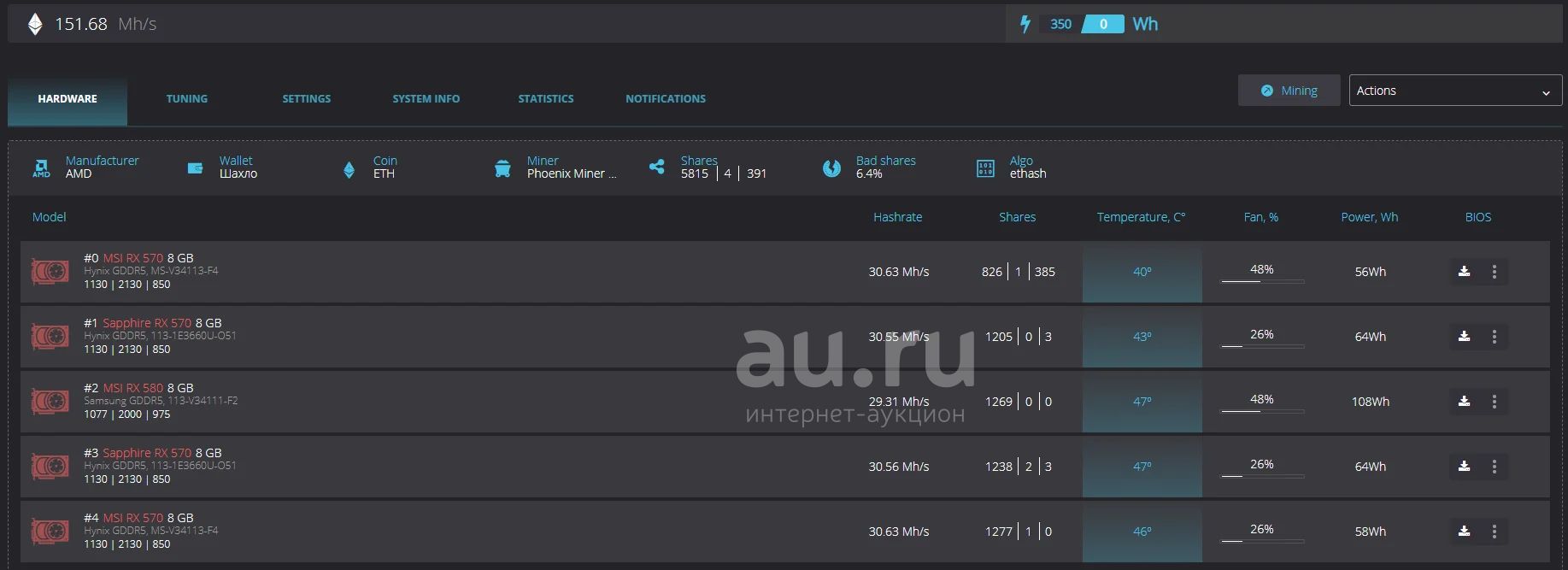Open more options menu for #0 MSI RX 570

[1494, 272]
